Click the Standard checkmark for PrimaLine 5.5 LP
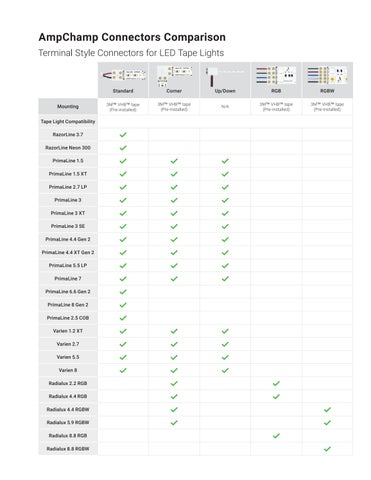 tap(123, 266)
